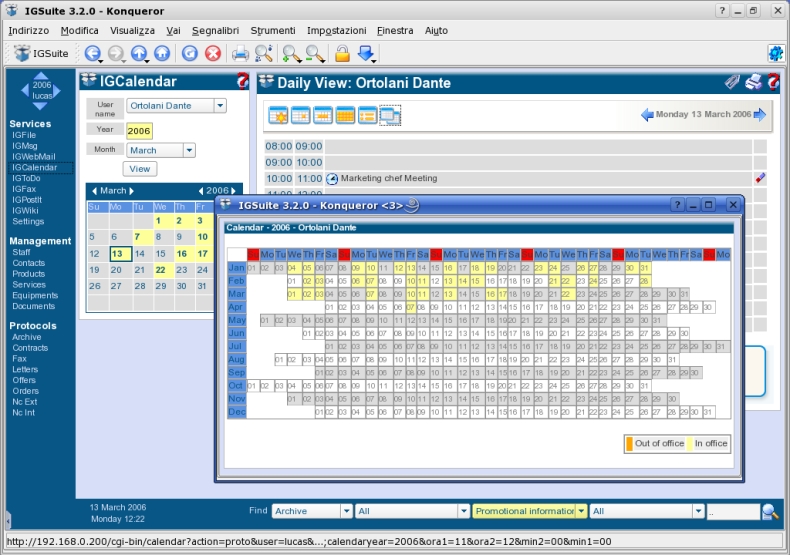The width and height of the screenshot is (790, 555).
Task: Click the yellow padlock security icon
Action: click(x=342, y=53)
